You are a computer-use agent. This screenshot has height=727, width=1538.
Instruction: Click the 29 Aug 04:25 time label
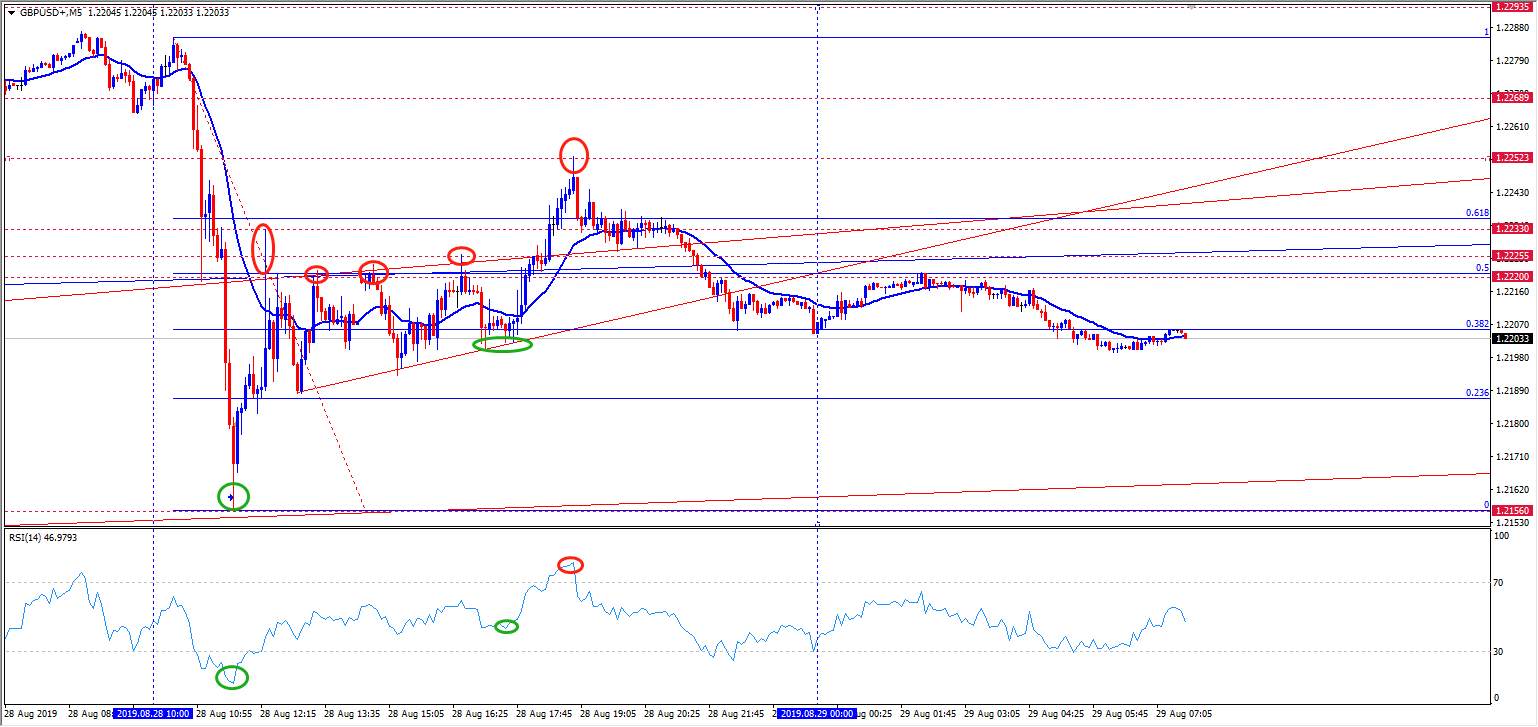[x=1056, y=715]
